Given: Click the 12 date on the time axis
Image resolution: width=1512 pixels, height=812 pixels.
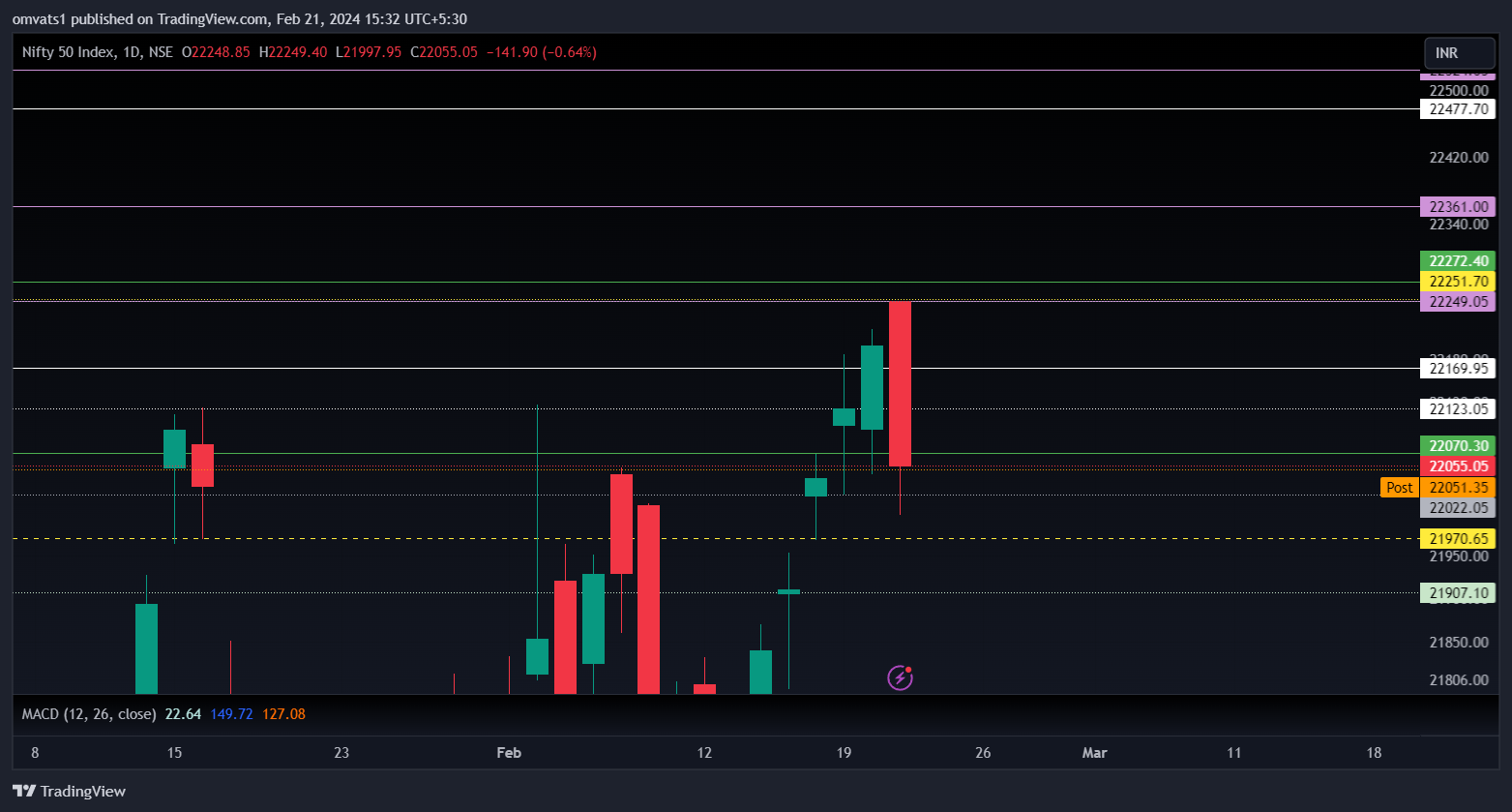Looking at the screenshot, I should point(704,753).
